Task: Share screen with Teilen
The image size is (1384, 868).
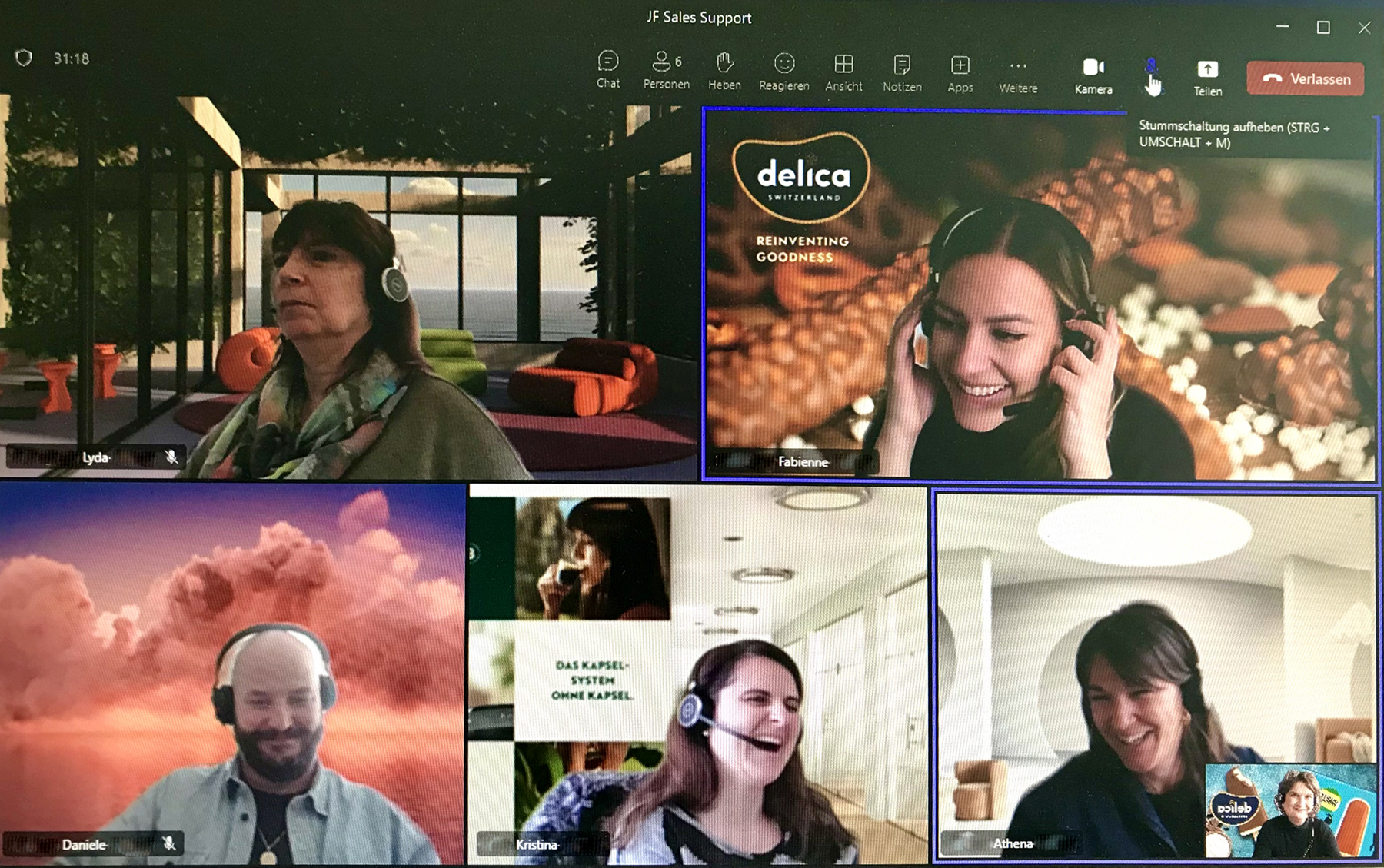Action: [1207, 78]
